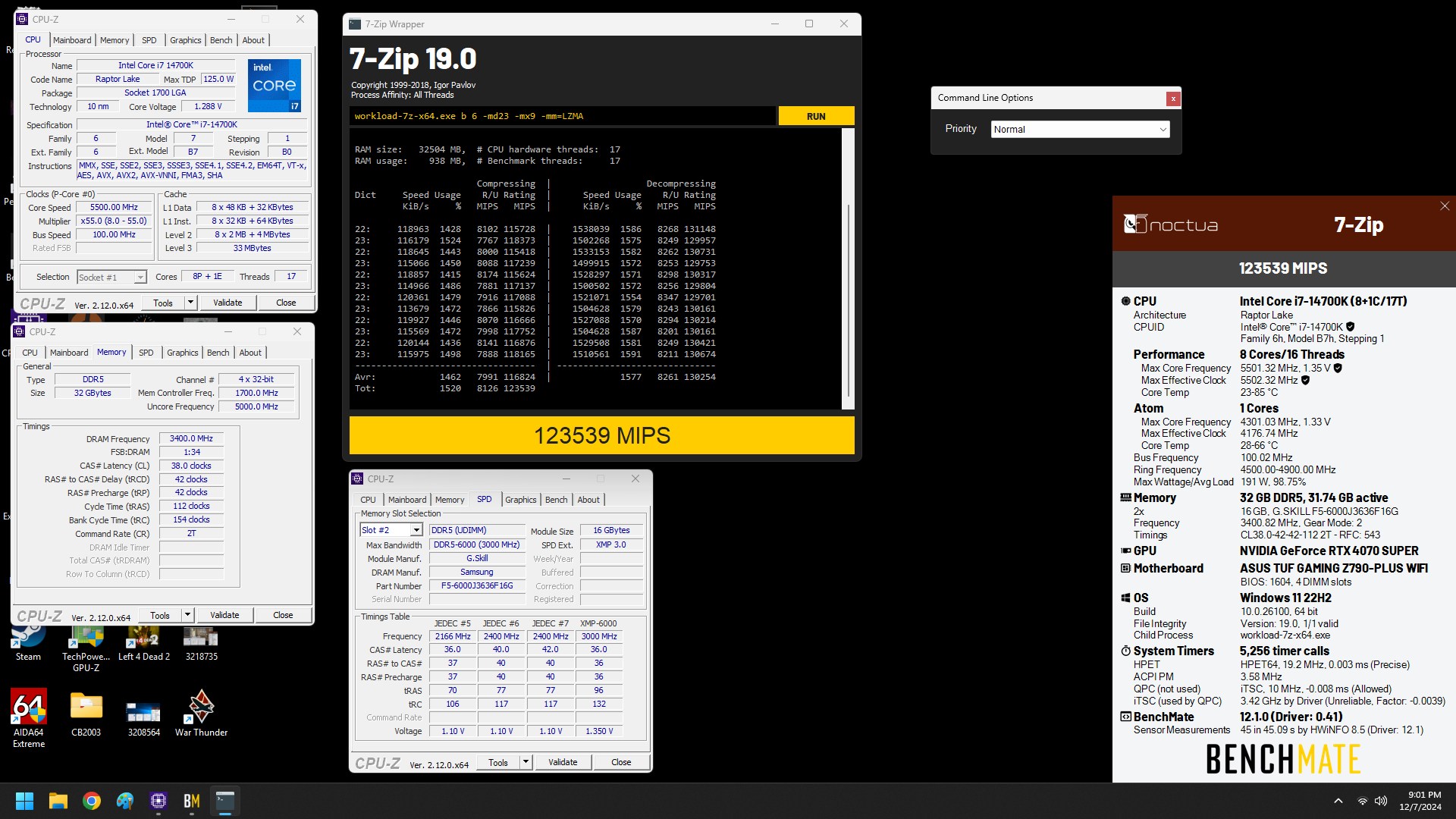The width and height of the screenshot is (1456, 819).
Task: Open the Priority dropdown set to Normal
Action: 1080,130
